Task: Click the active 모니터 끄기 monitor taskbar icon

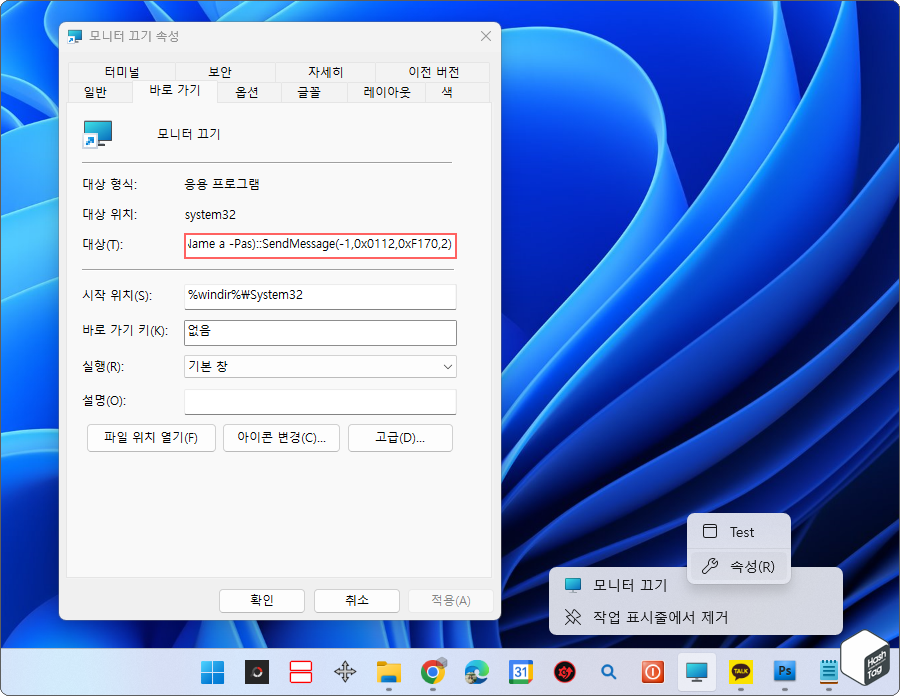Action: [x=696, y=672]
